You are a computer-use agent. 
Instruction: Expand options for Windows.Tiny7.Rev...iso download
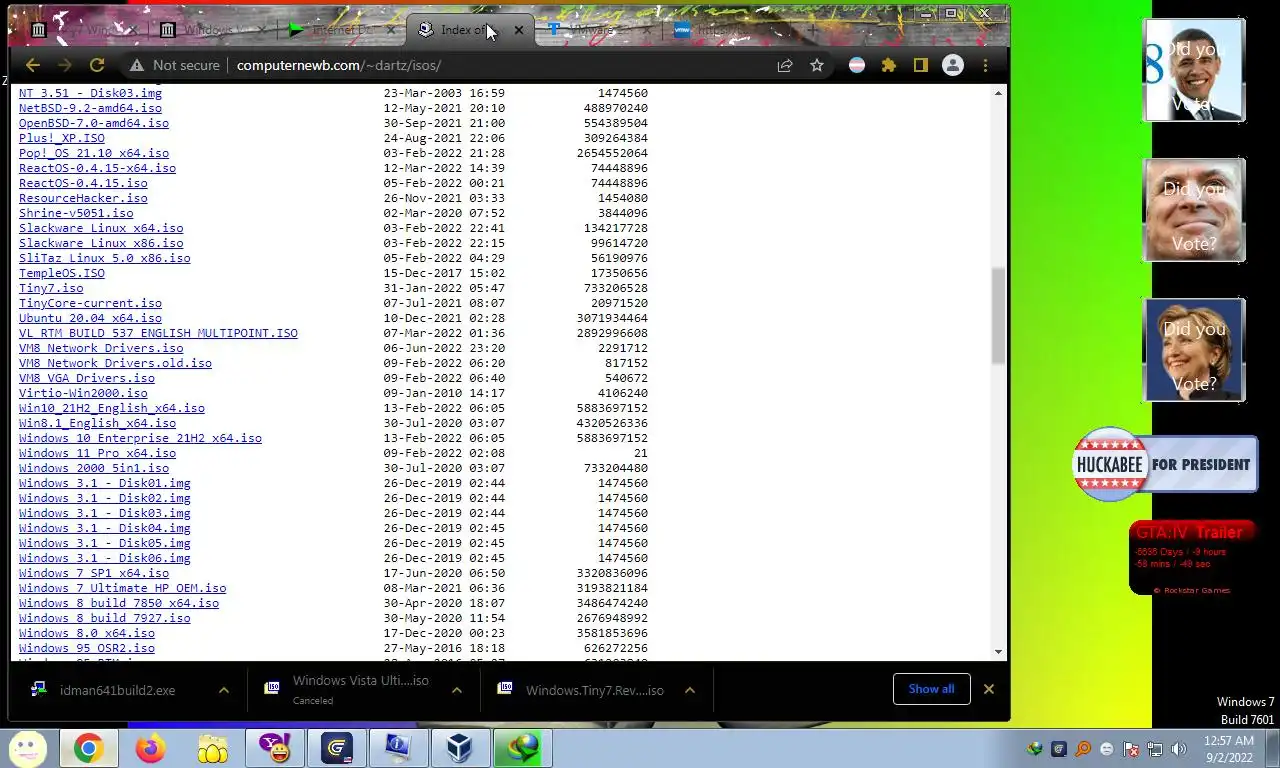tap(690, 690)
